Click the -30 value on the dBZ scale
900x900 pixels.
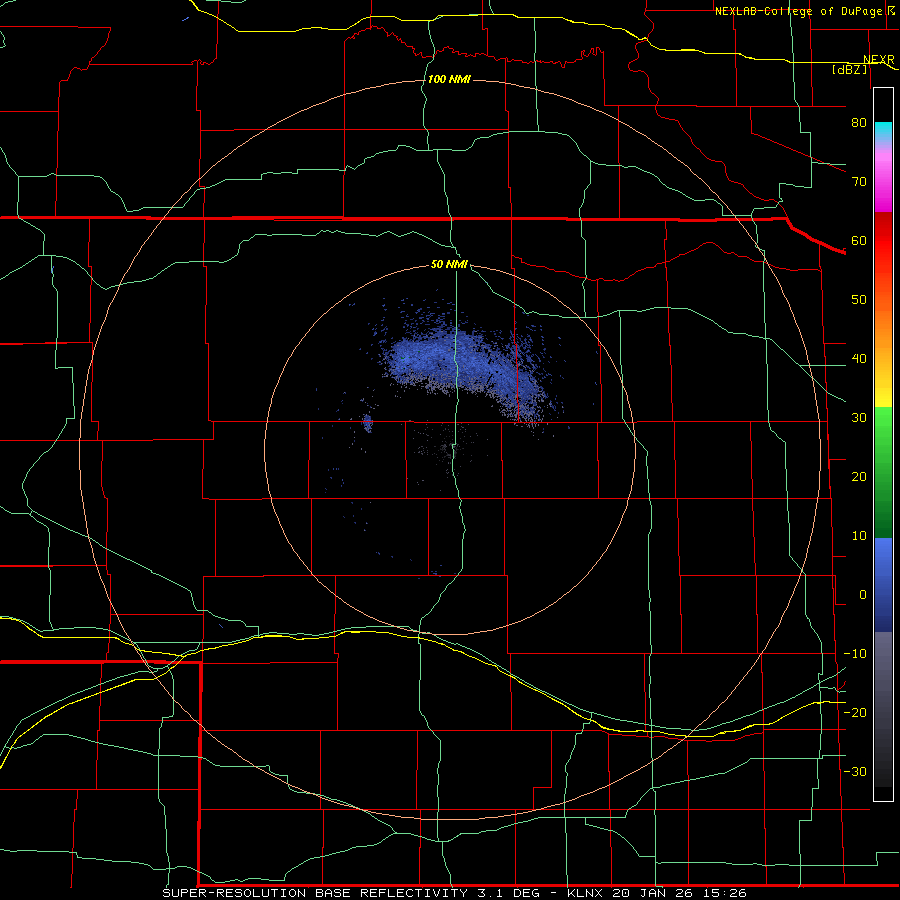tap(855, 771)
